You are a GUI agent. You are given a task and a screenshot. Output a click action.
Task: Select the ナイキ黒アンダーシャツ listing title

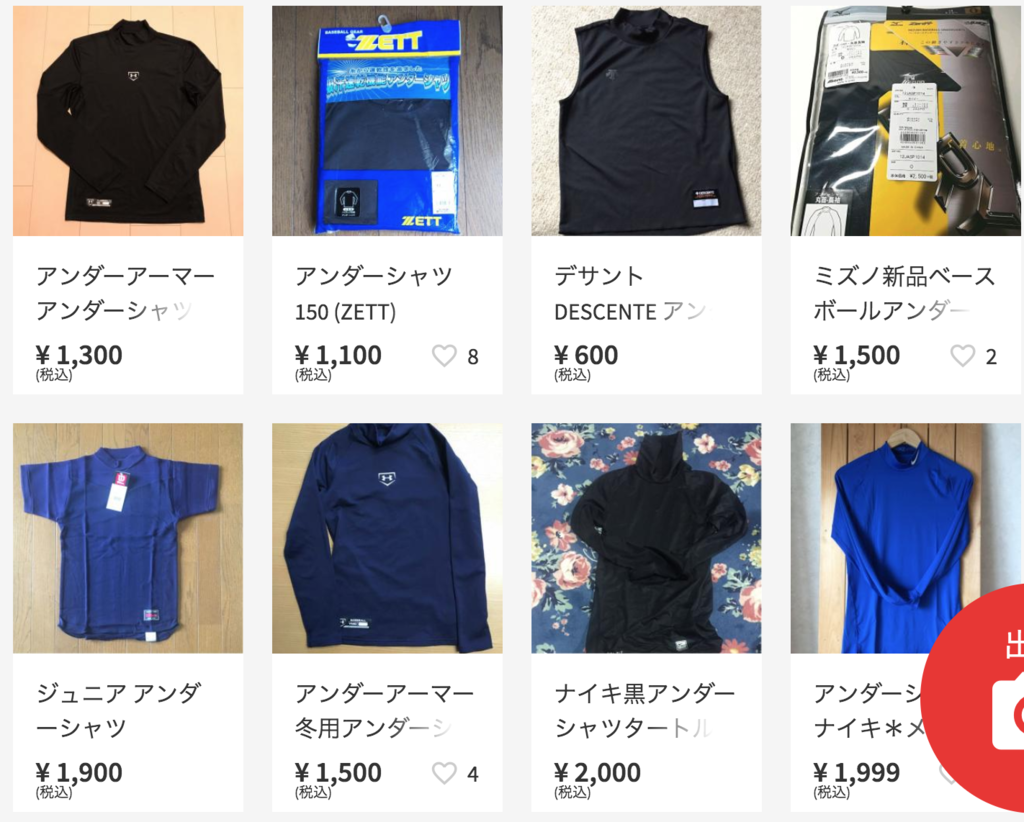click(x=645, y=710)
